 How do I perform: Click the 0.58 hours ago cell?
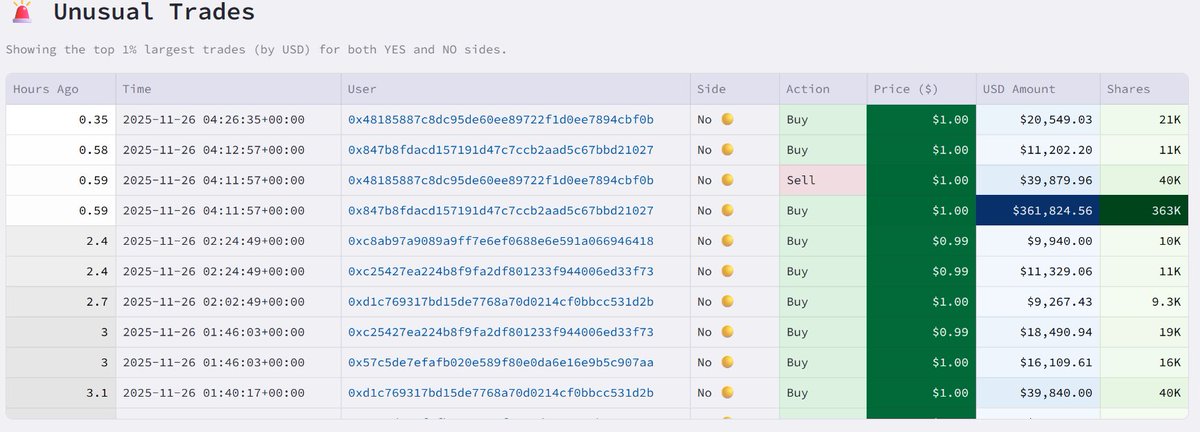point(60,150)
